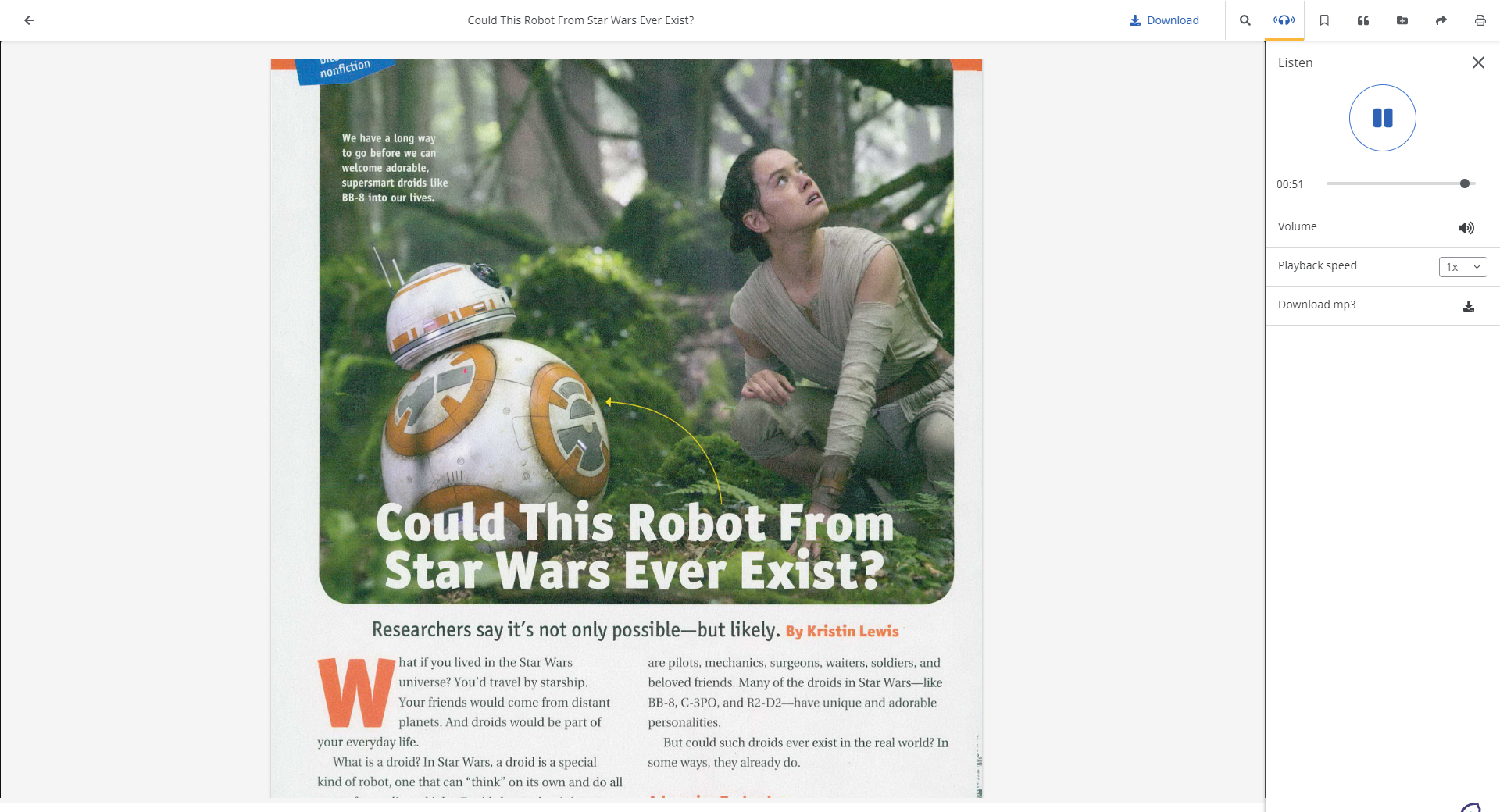Click the 'Download mp3' label
Image resolution: width=1500 pixels, height=812 pixels.
click(x=1316, y=304)
